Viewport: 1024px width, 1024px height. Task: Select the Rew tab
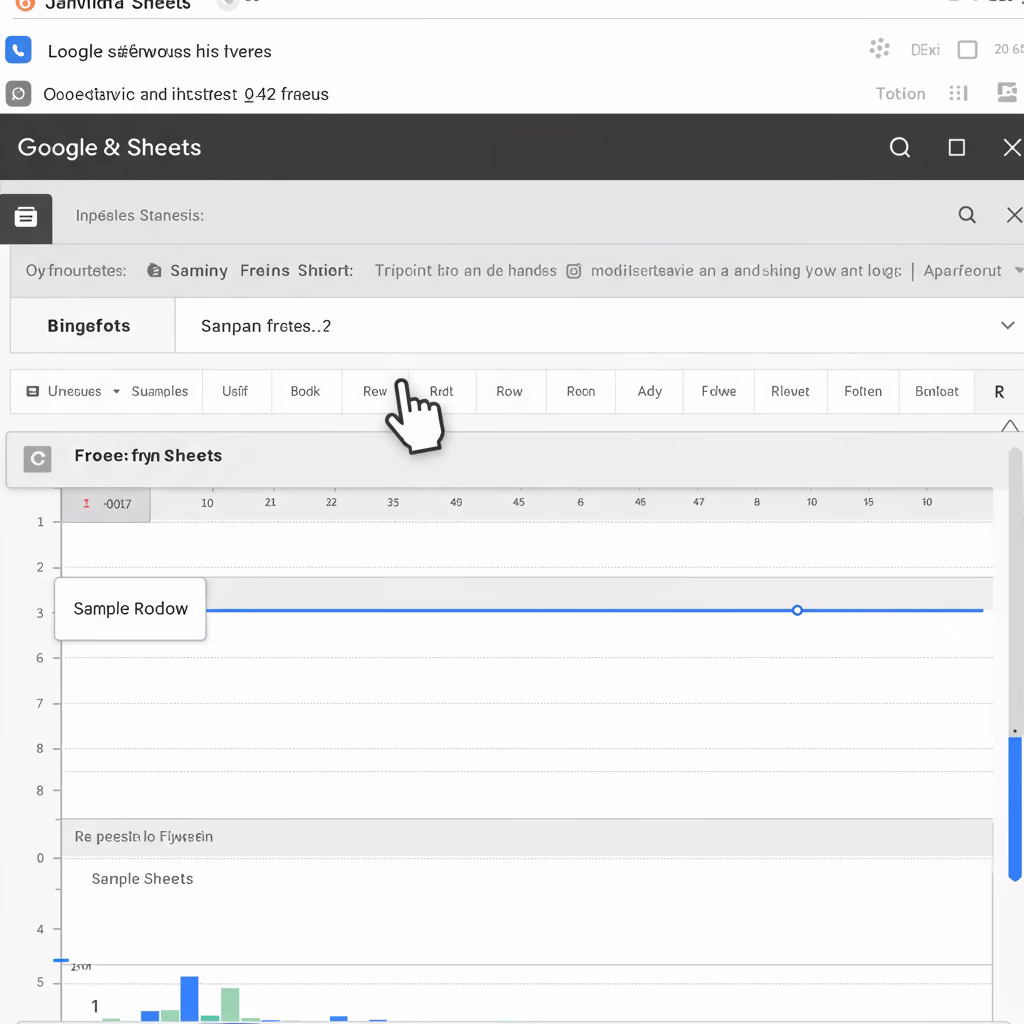click(375, 391)
